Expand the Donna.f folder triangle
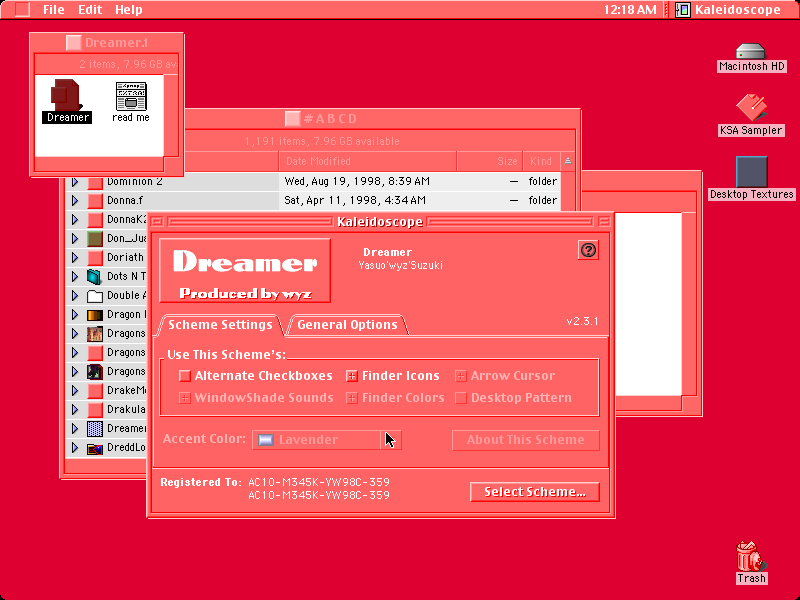The width and height of the screenshot is (800, 600). [x=74, y=201]
